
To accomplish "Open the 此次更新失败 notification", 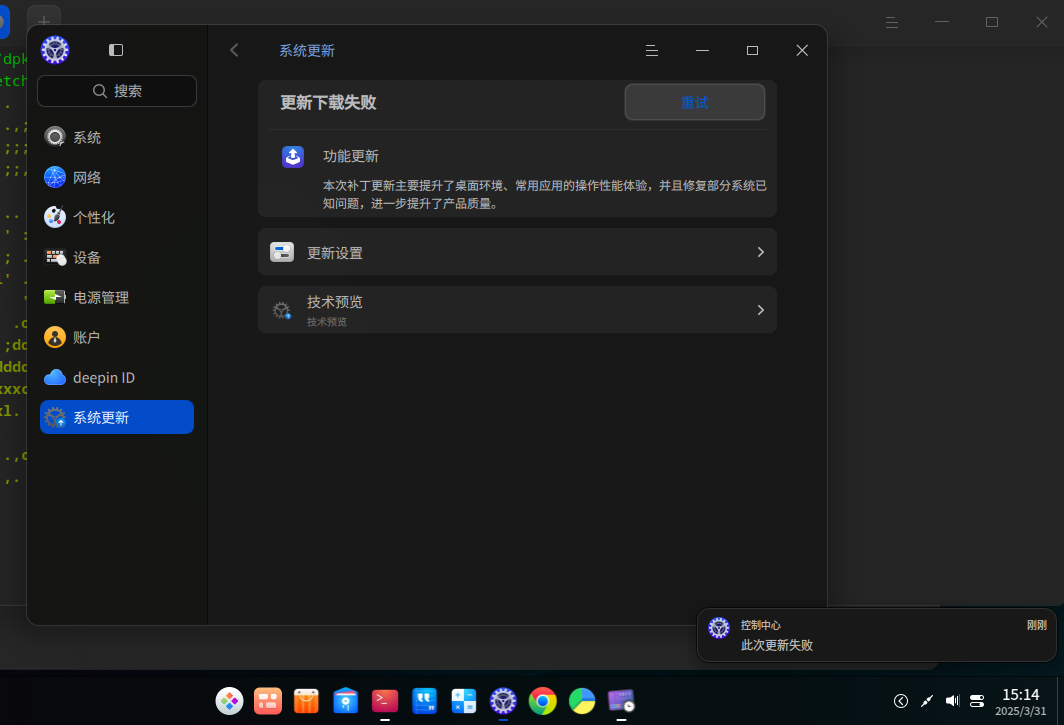I will point(877,635).
